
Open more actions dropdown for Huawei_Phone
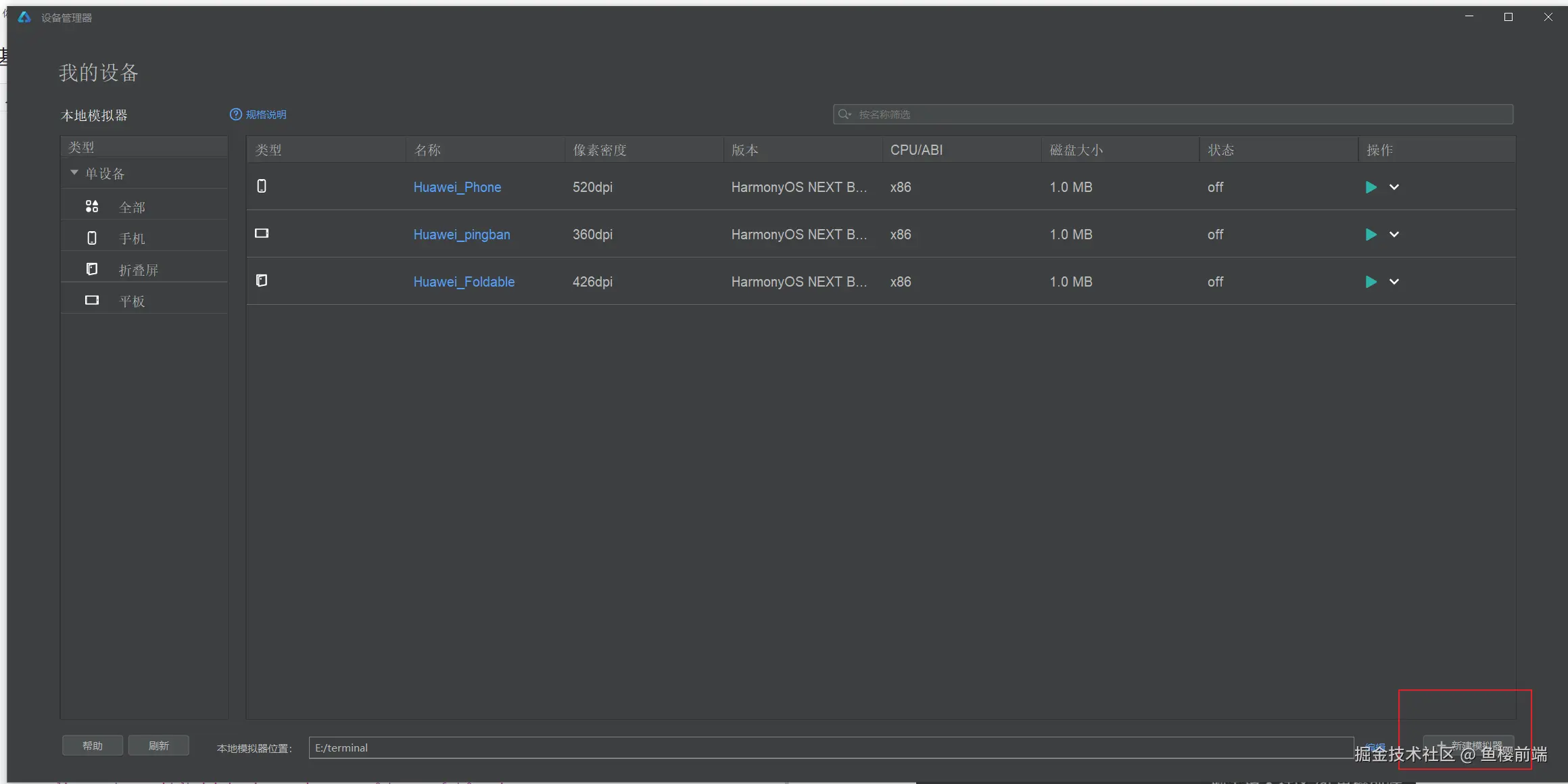pos(1394,187)
